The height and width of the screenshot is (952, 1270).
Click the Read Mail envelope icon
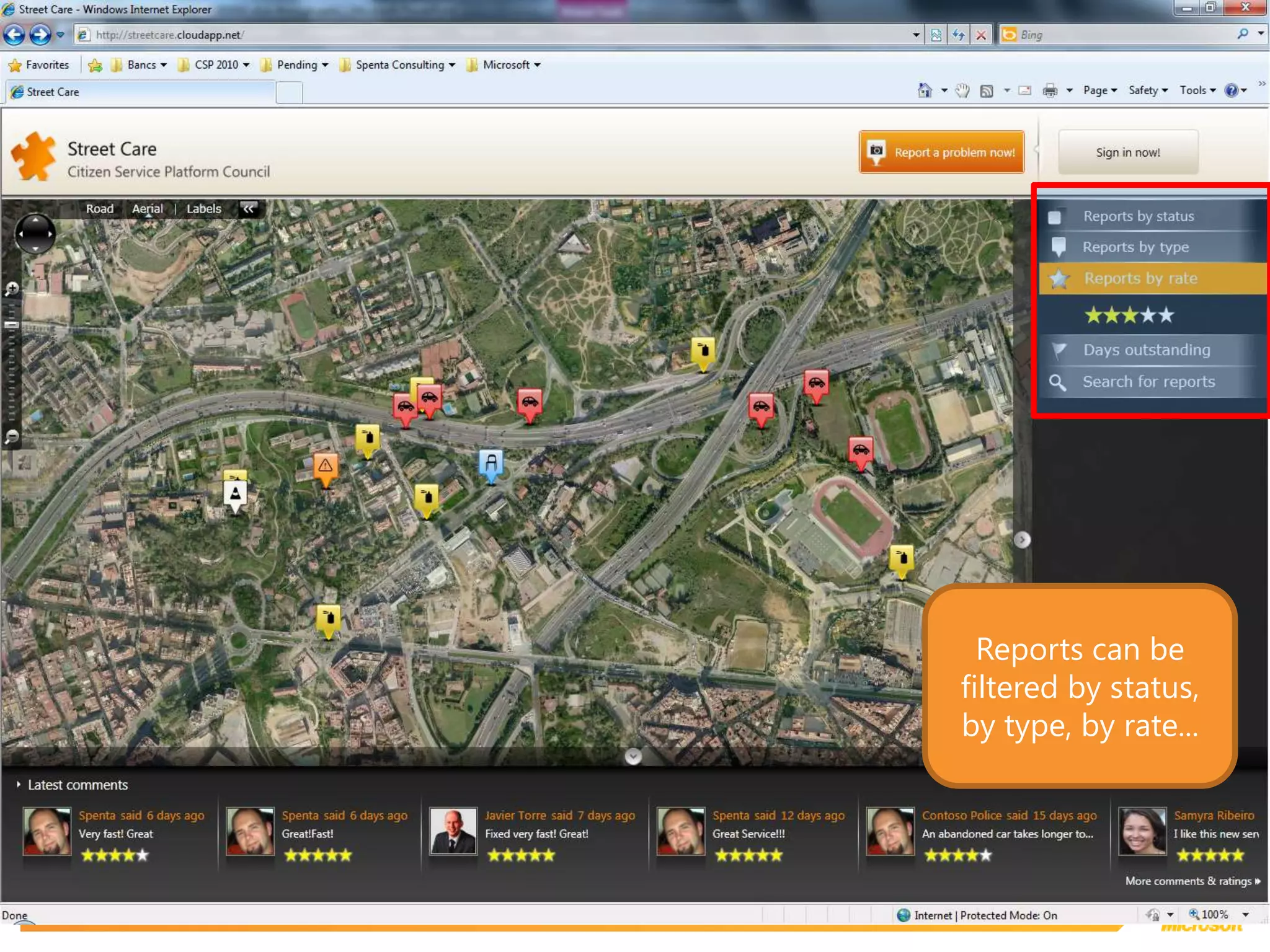1026,90
